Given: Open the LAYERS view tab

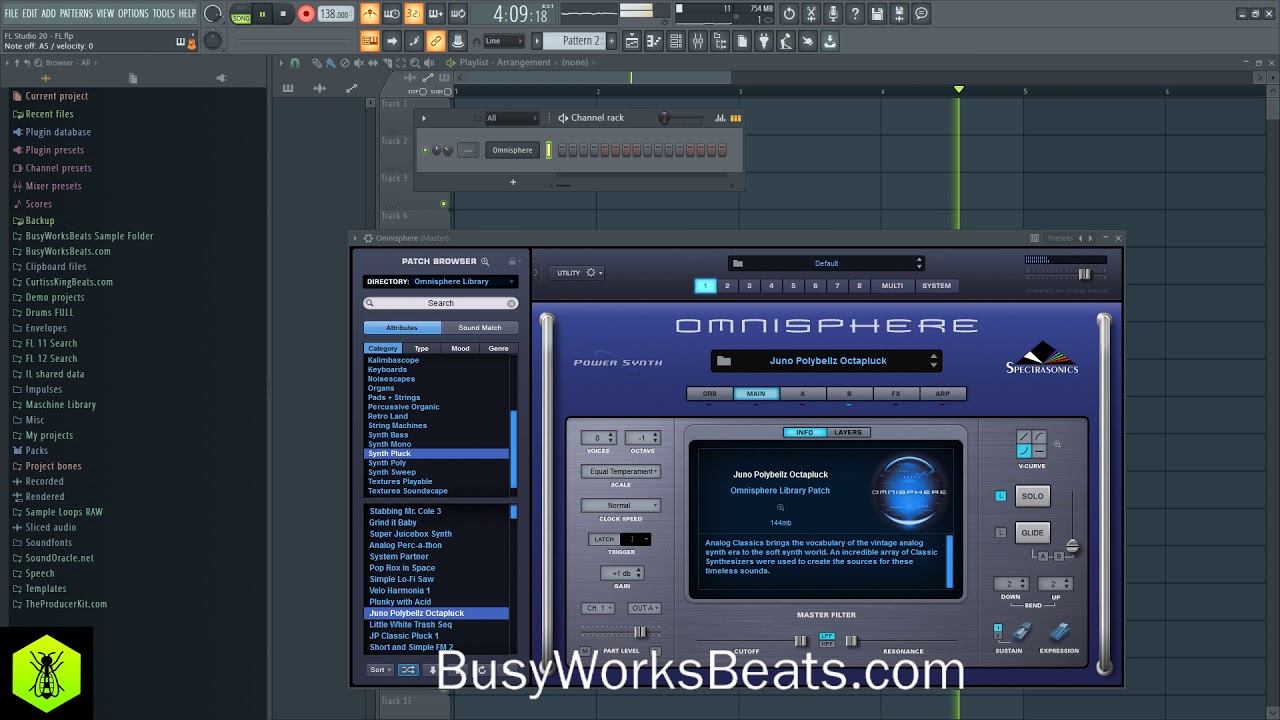Looking at the screenshot, I should coord(848,432).
